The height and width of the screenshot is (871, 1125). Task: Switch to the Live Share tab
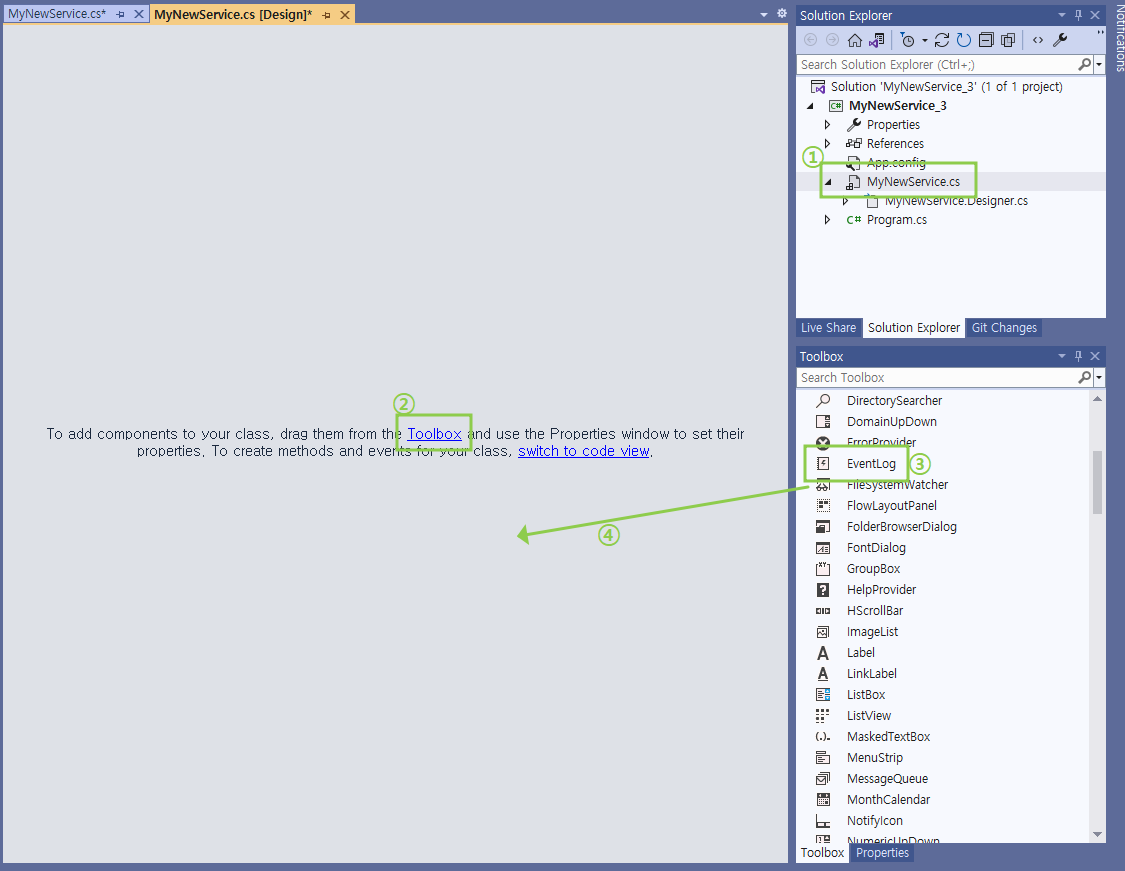pos(828,328)
